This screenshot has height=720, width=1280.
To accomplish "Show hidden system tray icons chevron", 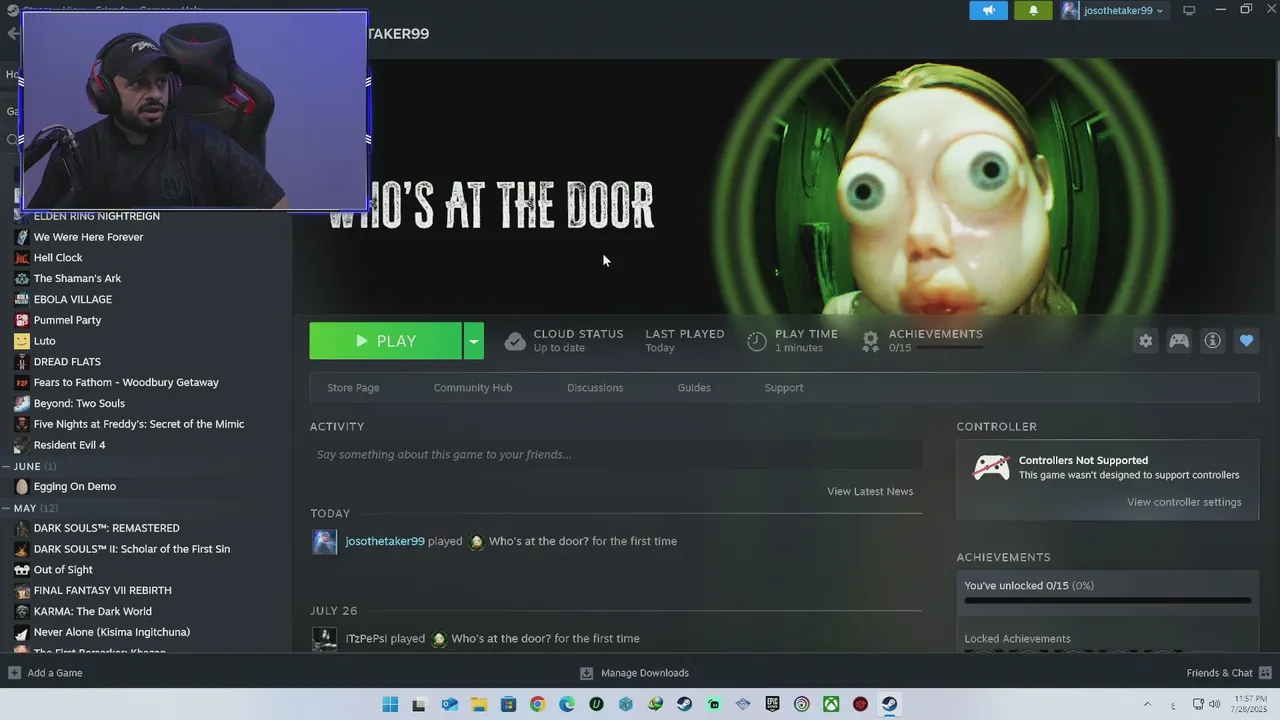I will click(x=1147, y=704).
